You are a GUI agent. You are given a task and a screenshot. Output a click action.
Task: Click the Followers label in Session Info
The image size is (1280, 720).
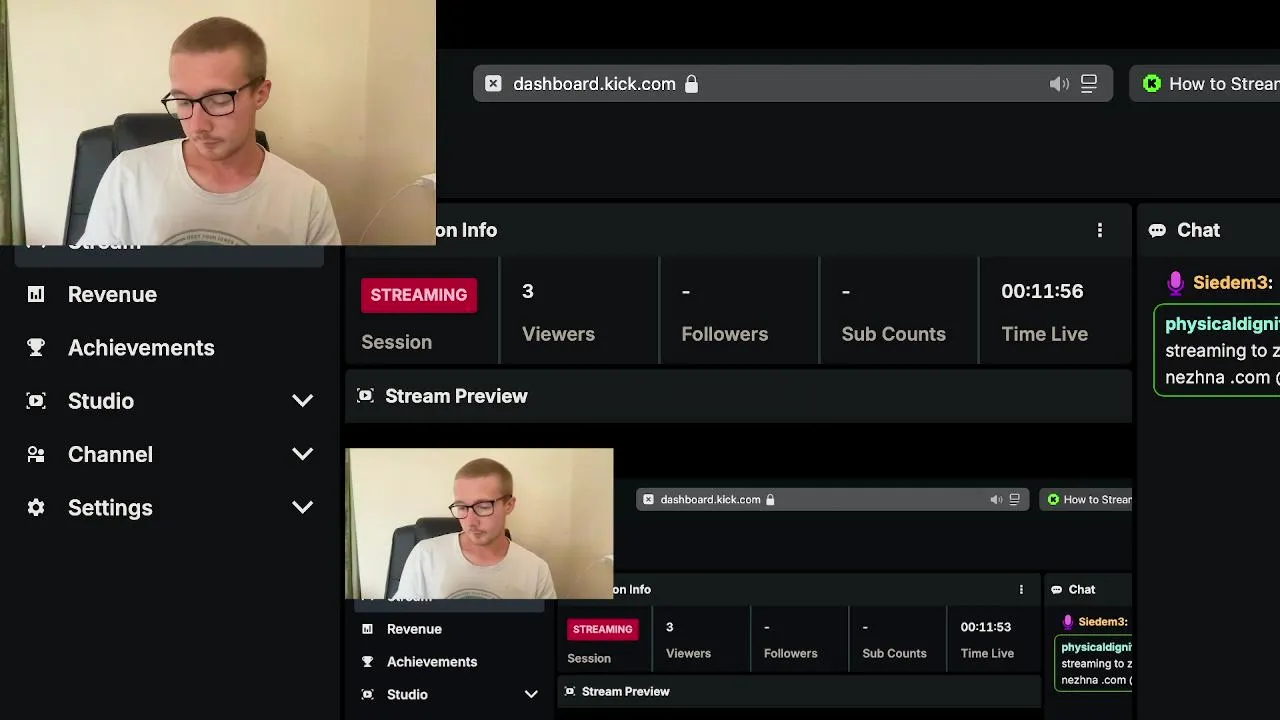click(725, 334)
